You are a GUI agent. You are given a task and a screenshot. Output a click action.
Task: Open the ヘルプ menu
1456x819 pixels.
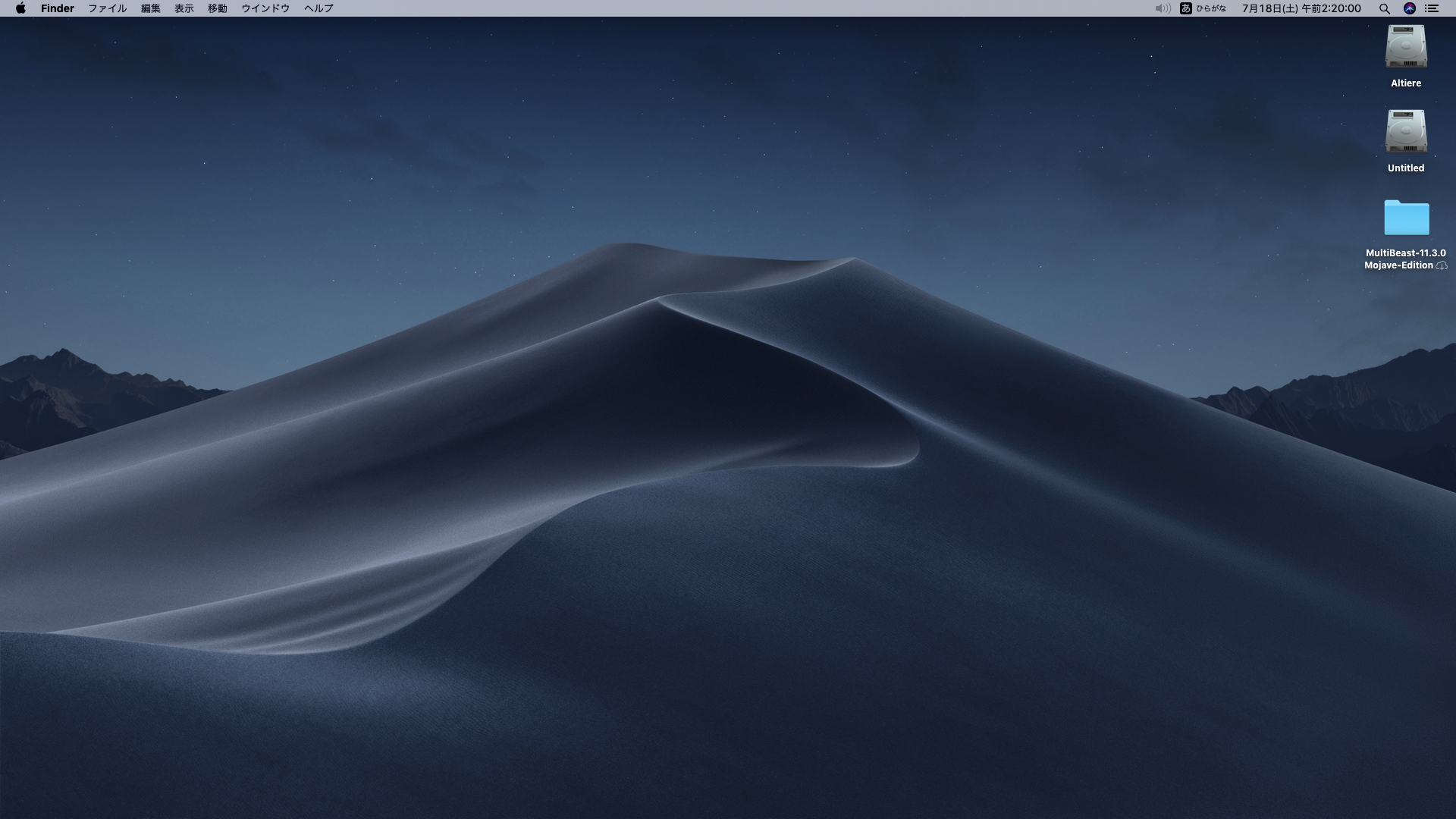(x=317, y=8)
